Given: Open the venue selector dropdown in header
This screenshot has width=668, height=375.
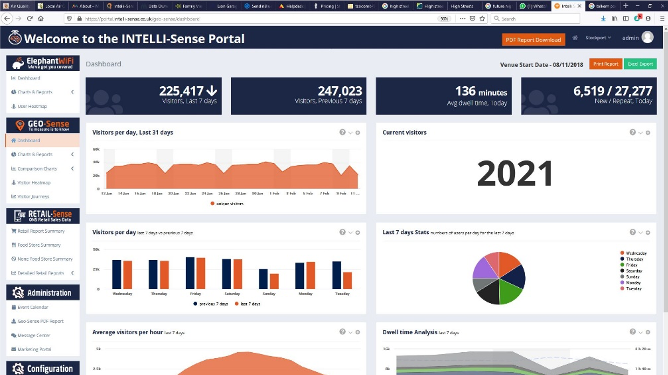Looking at the screenshot, I should click(x=598, y=38).
